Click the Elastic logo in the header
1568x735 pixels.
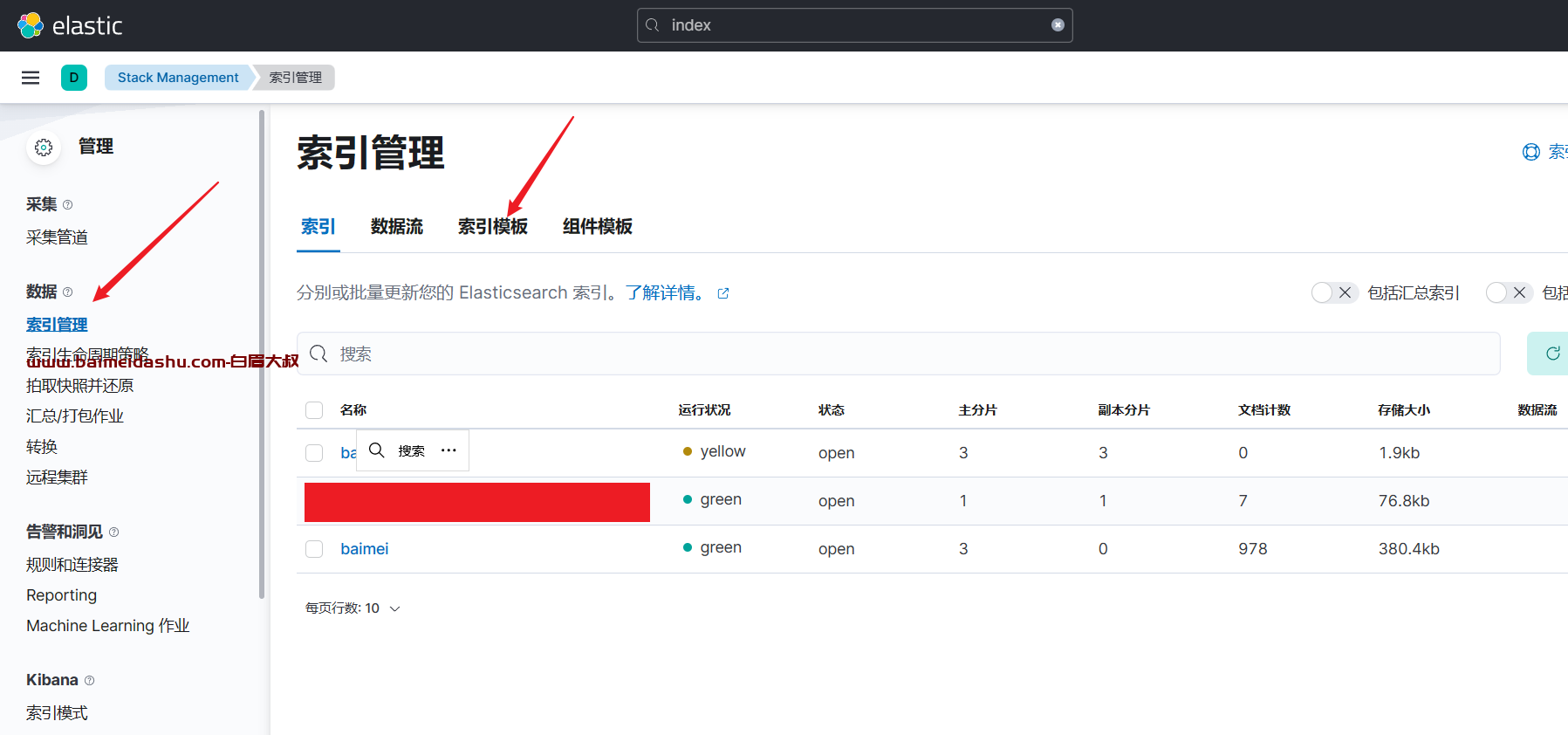70,25
